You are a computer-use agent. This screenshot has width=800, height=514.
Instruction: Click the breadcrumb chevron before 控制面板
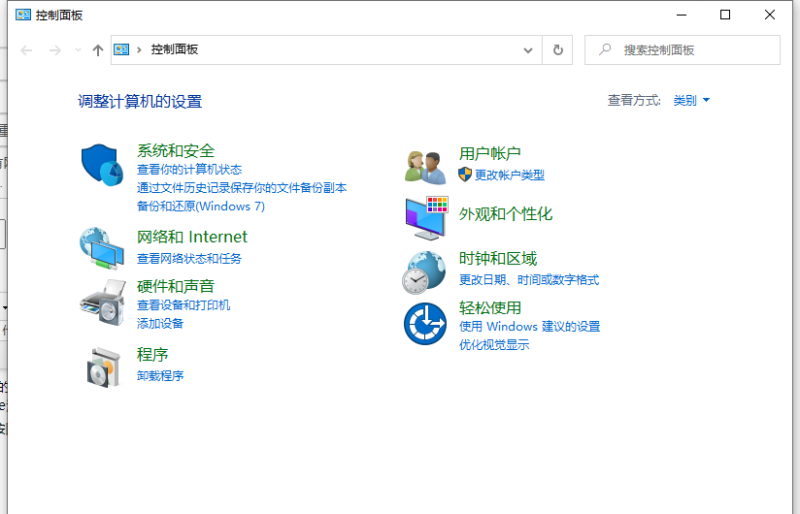[x=139, y=50]
